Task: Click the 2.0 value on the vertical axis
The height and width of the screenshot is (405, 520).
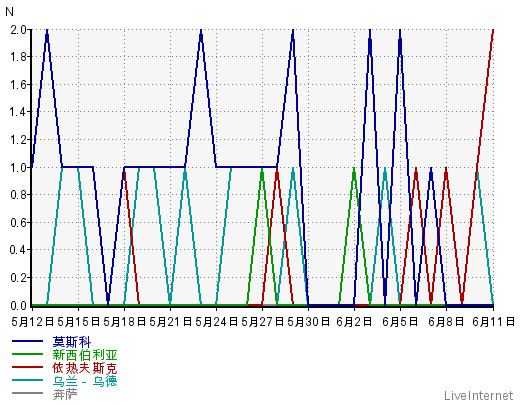Action: coord(18,30)
